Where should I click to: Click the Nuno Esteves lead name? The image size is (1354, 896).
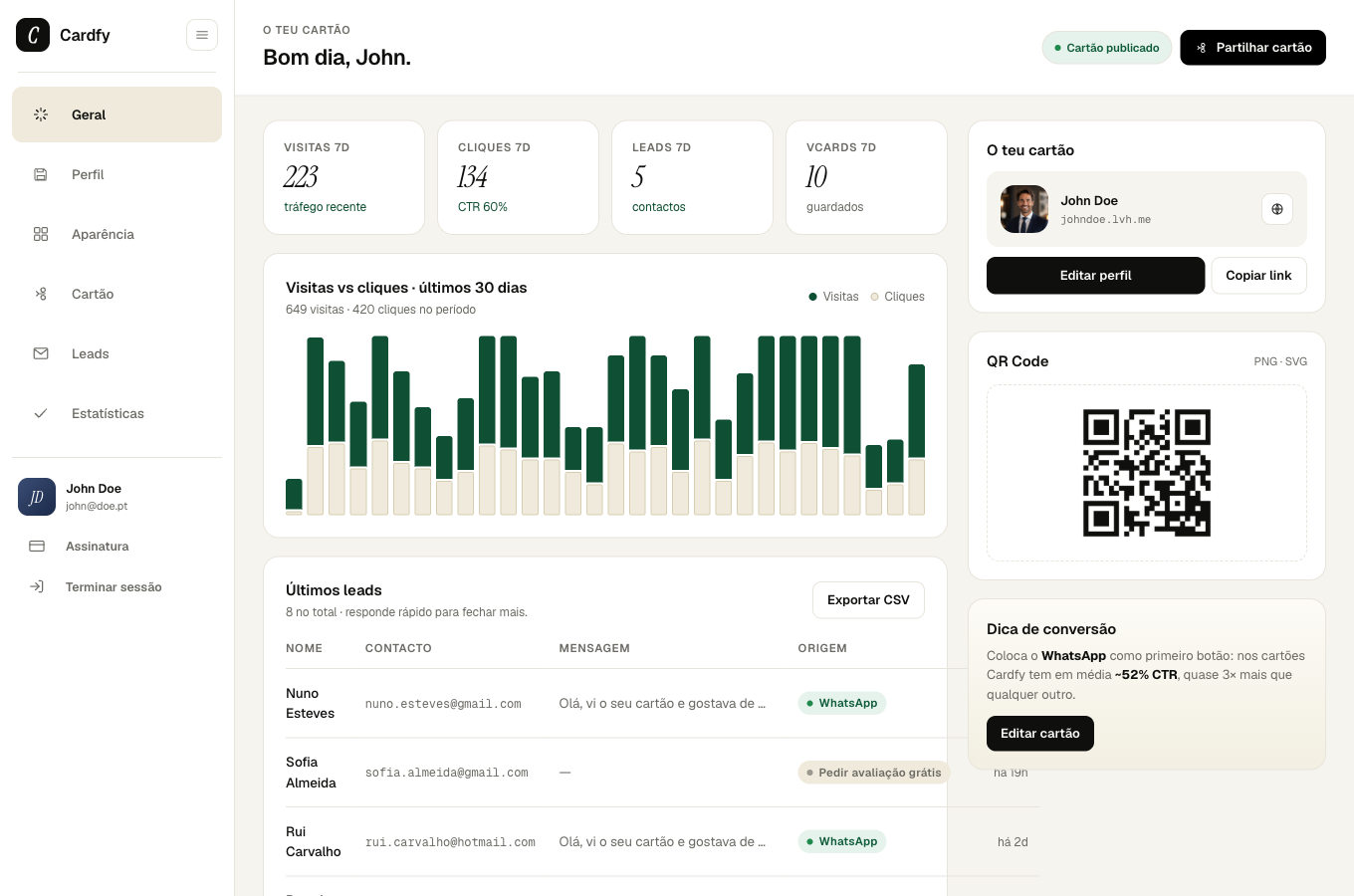pyautogui.click(x=310, y=703)
